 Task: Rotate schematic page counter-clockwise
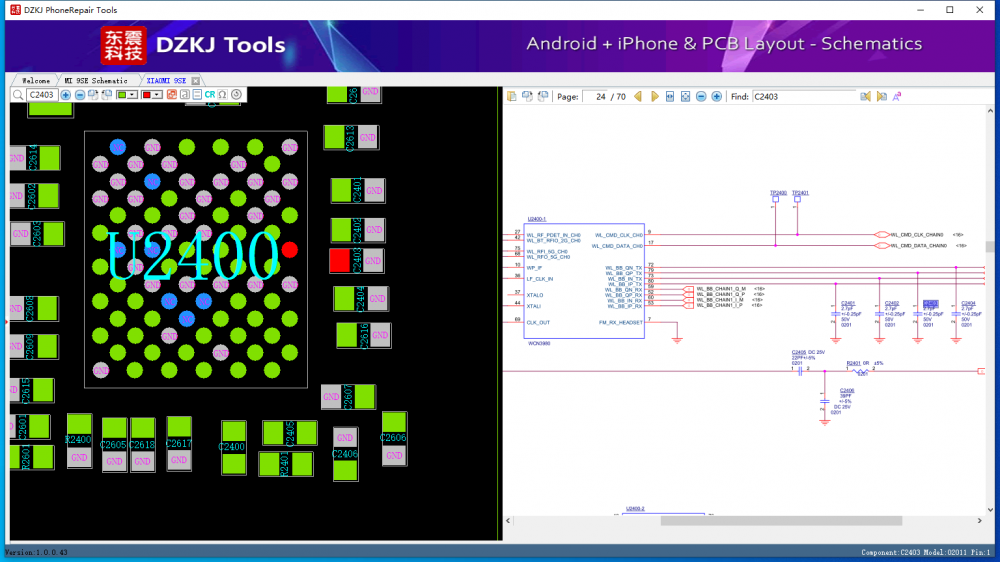coord(543,96)
